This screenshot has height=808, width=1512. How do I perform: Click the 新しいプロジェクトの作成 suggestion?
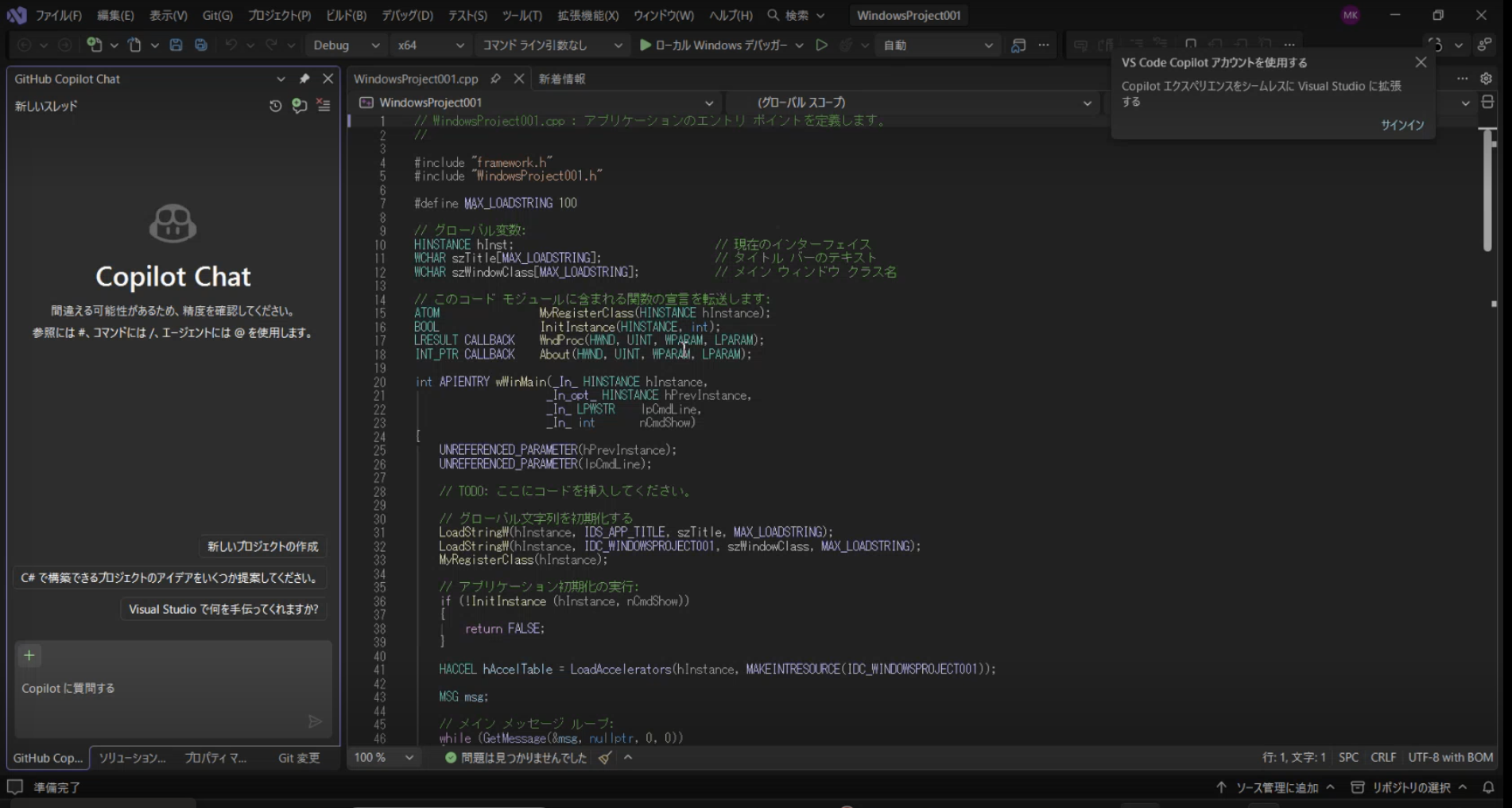pyautogui.click(x=262, y=546)
